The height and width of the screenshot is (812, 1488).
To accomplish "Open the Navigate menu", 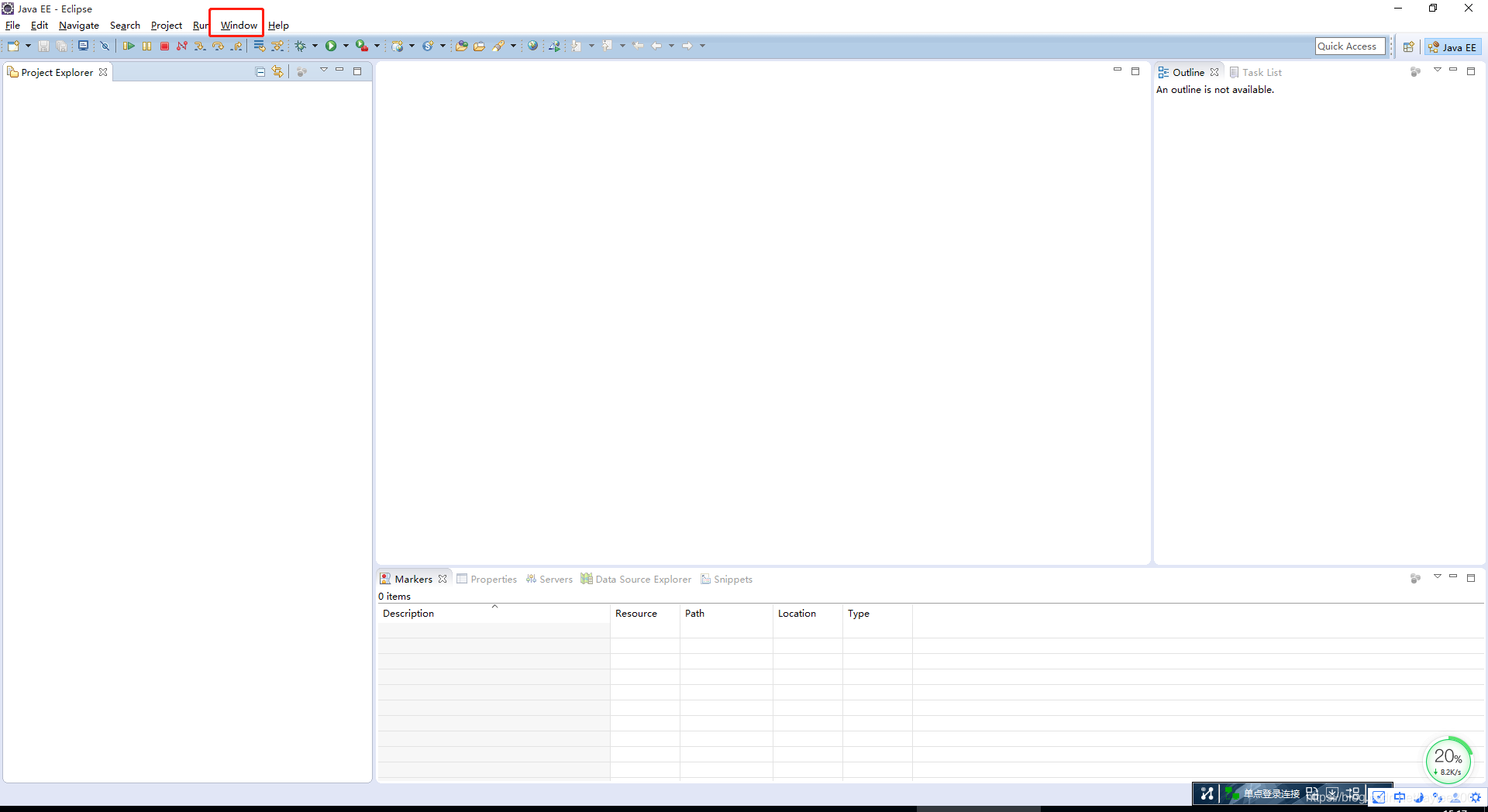I will point(79,26).
